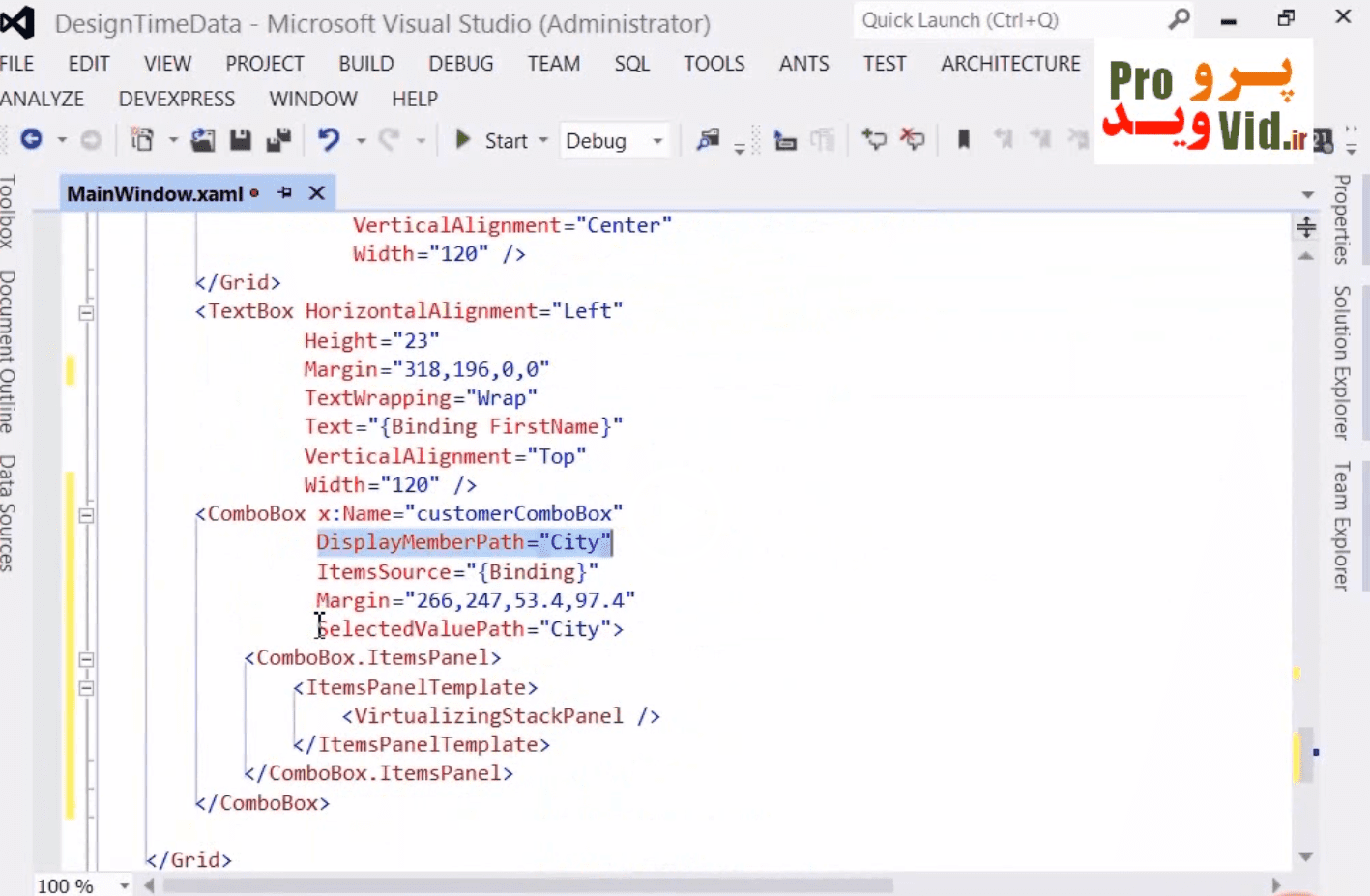Click the Quick Launch search magnifier icon
Viewport: 1370px width, 896px height.
[1179, 19]
